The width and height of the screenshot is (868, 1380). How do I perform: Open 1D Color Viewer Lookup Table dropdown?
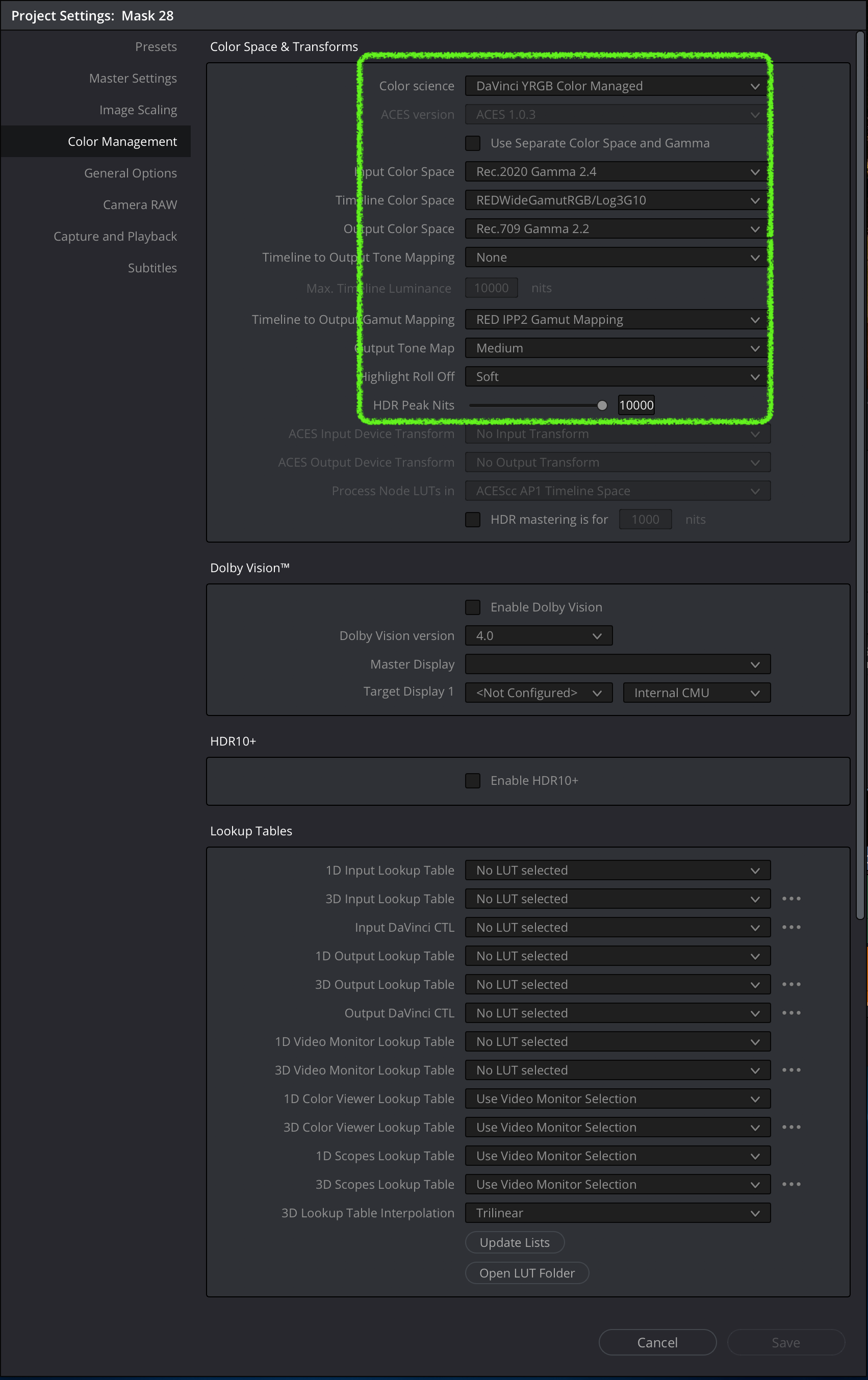[618, 1098]
